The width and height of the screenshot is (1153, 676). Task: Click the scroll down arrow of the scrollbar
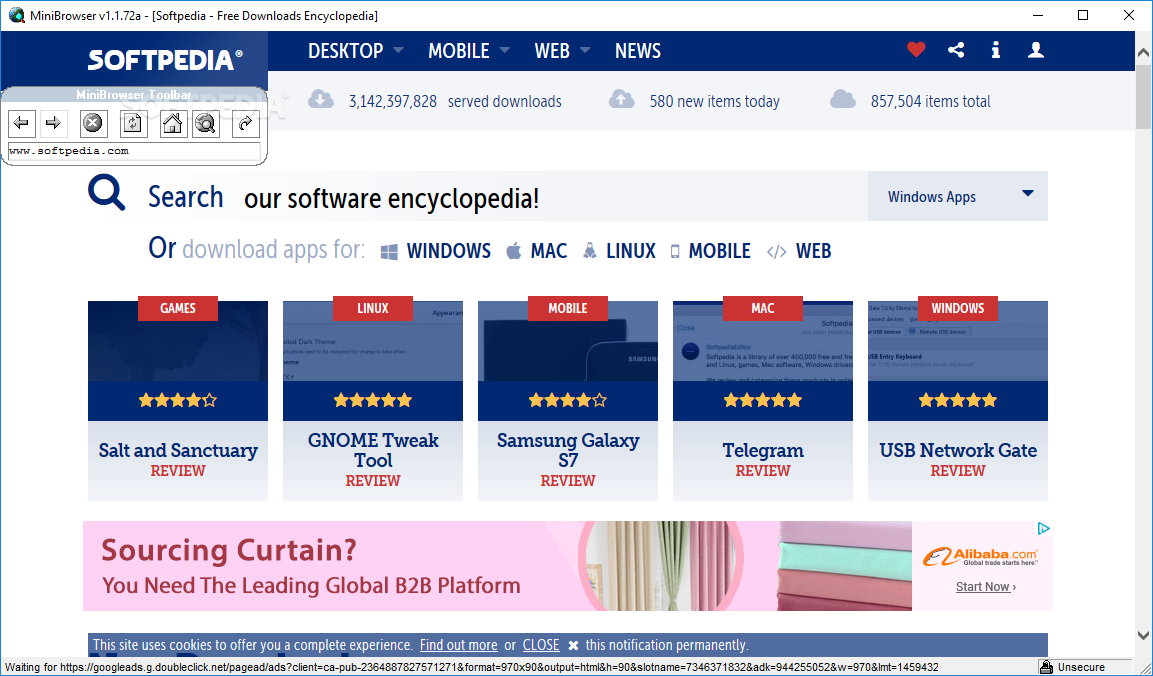tap(1143, 635)
